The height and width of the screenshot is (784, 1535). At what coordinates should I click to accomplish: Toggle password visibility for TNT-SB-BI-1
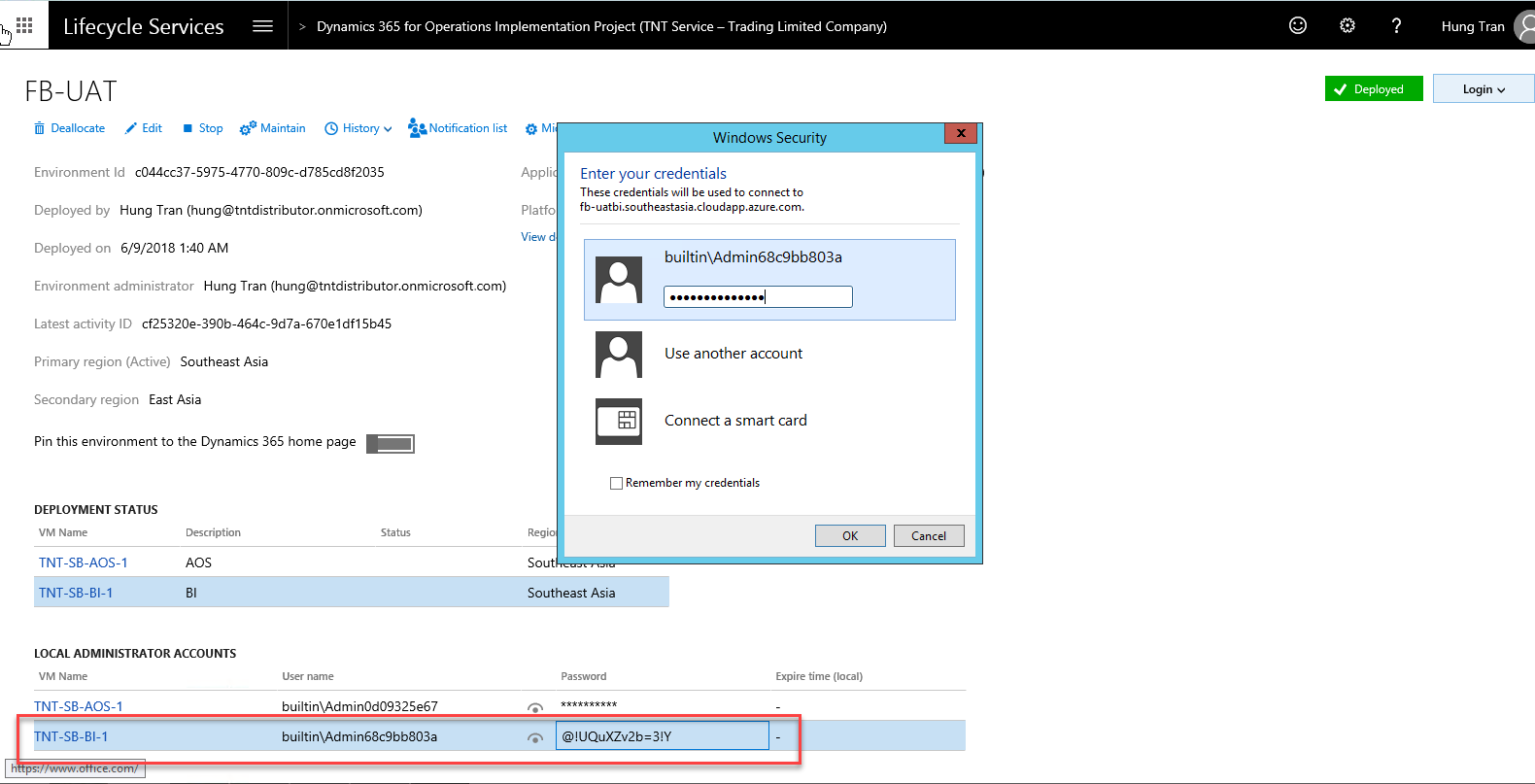coord(534,737)
